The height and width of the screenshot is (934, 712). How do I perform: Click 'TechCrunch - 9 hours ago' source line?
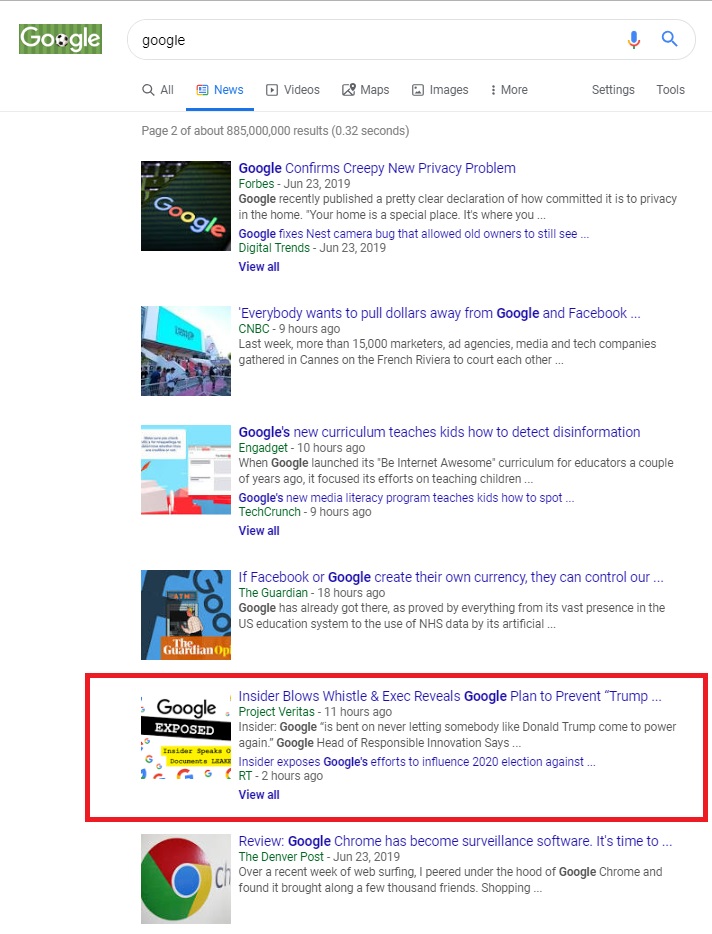click(304, 512)
